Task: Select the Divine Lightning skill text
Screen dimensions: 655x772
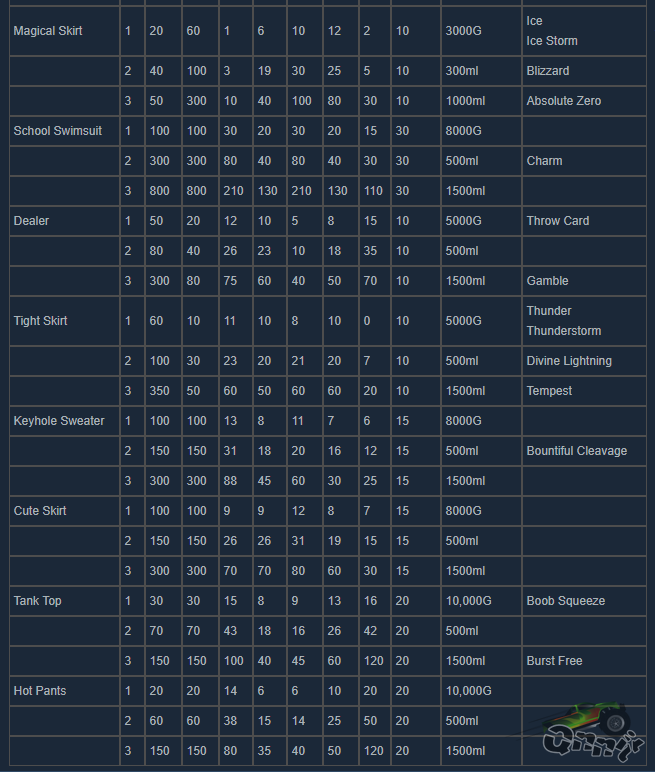Action: 569,361
